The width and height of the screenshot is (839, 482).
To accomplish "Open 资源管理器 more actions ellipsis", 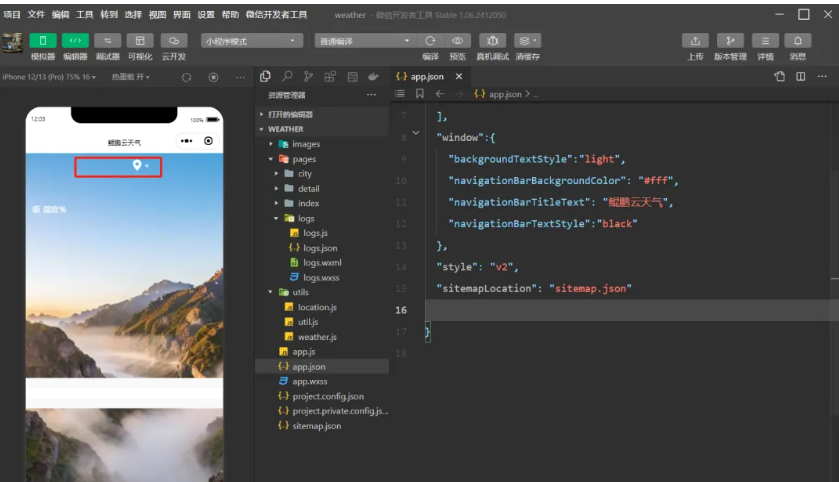I will point(371,95).
